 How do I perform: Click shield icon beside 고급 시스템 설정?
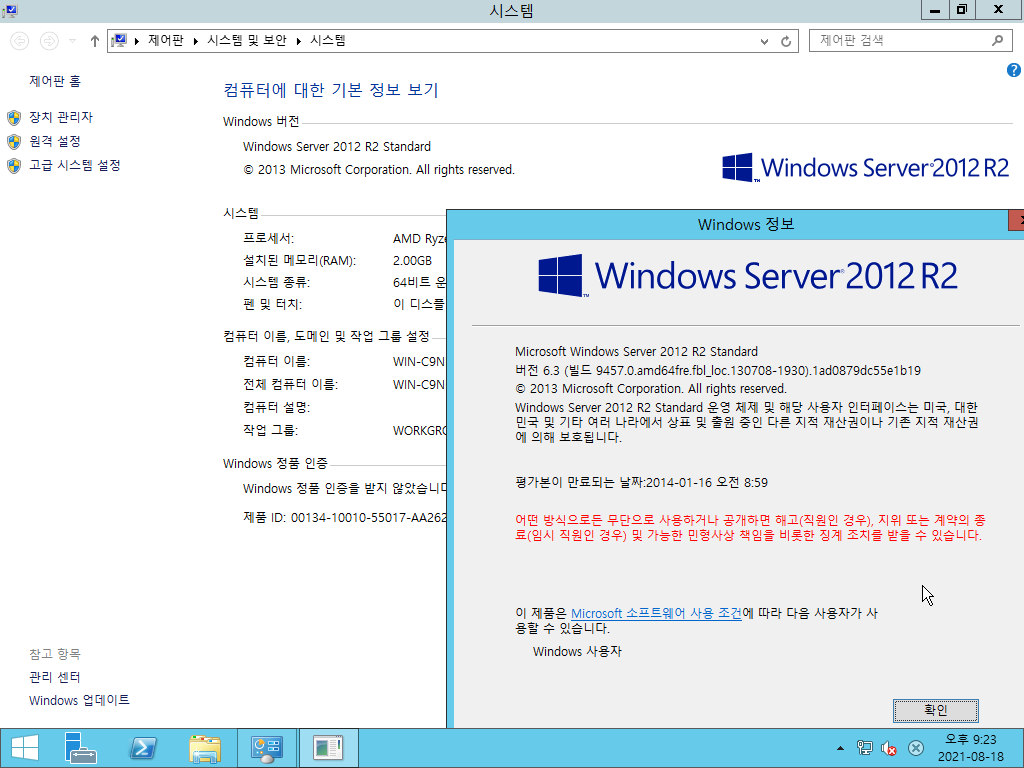pos(14,166)
